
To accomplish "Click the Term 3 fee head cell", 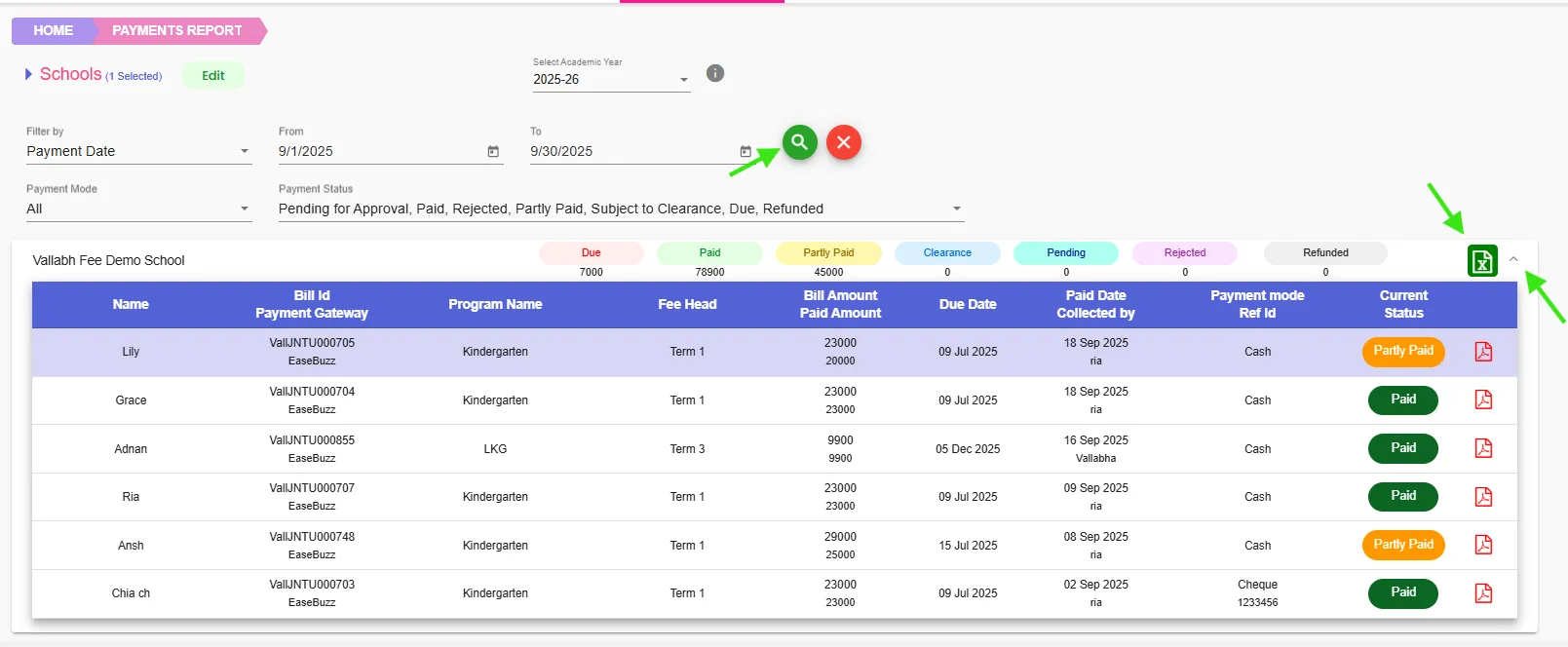I will (x=687, y=449).
